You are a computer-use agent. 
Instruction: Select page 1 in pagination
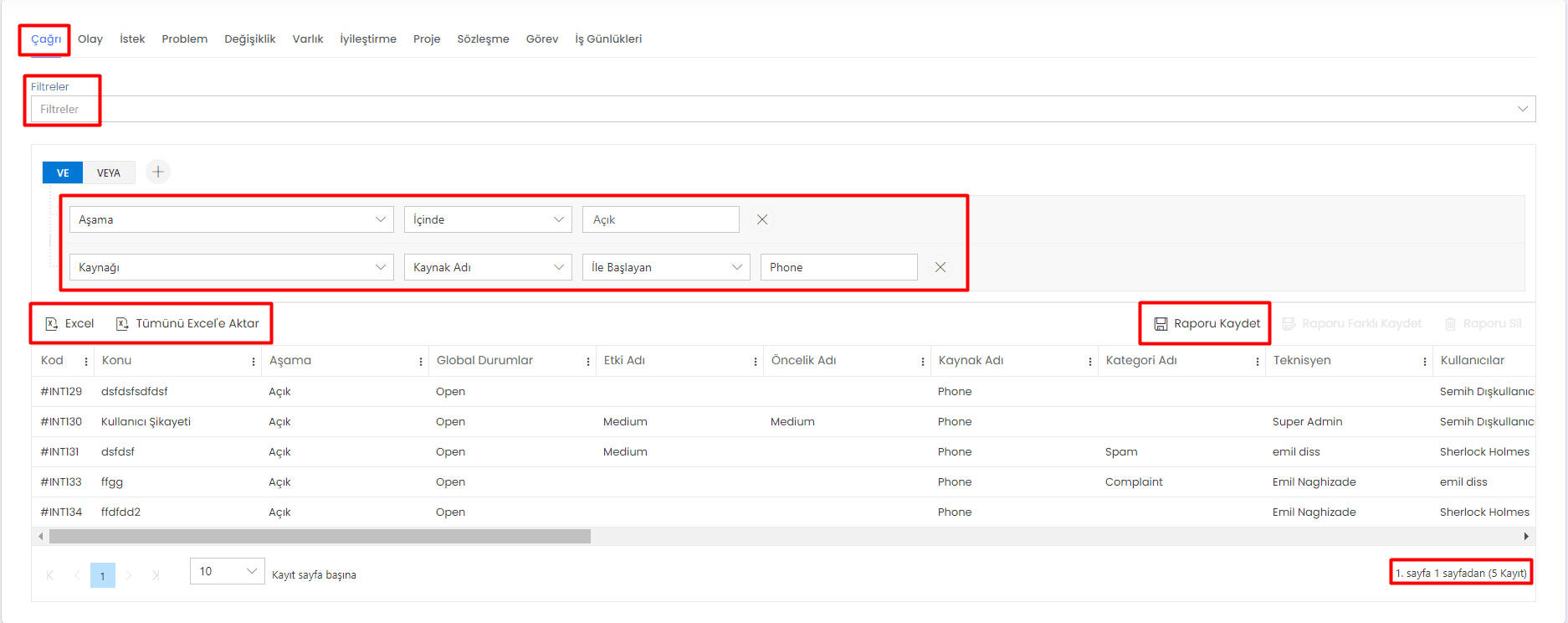click(103, 575)
